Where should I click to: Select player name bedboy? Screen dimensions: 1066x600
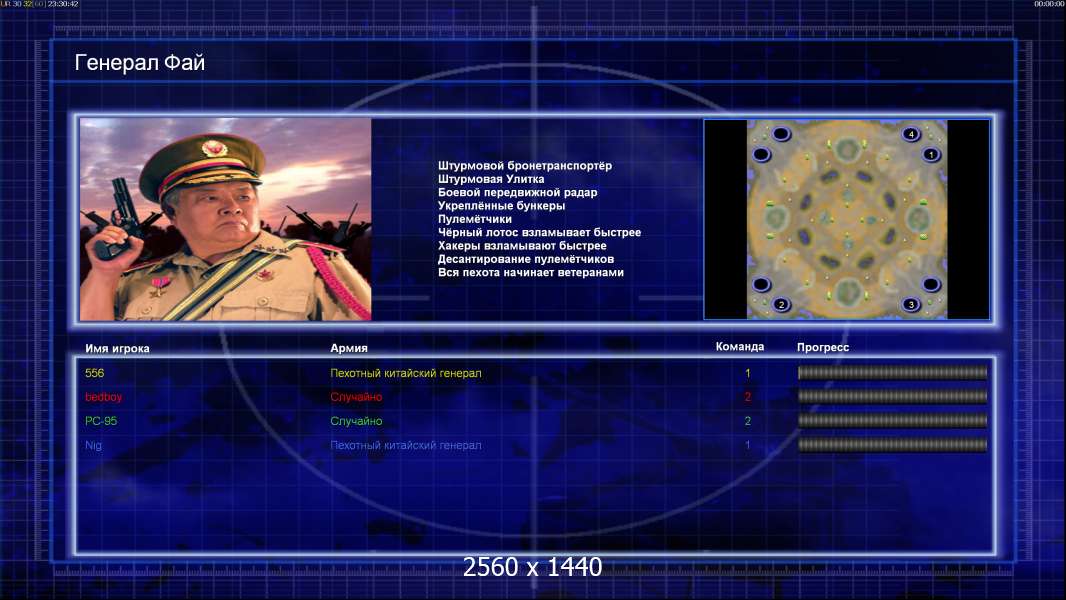[103, 397]
